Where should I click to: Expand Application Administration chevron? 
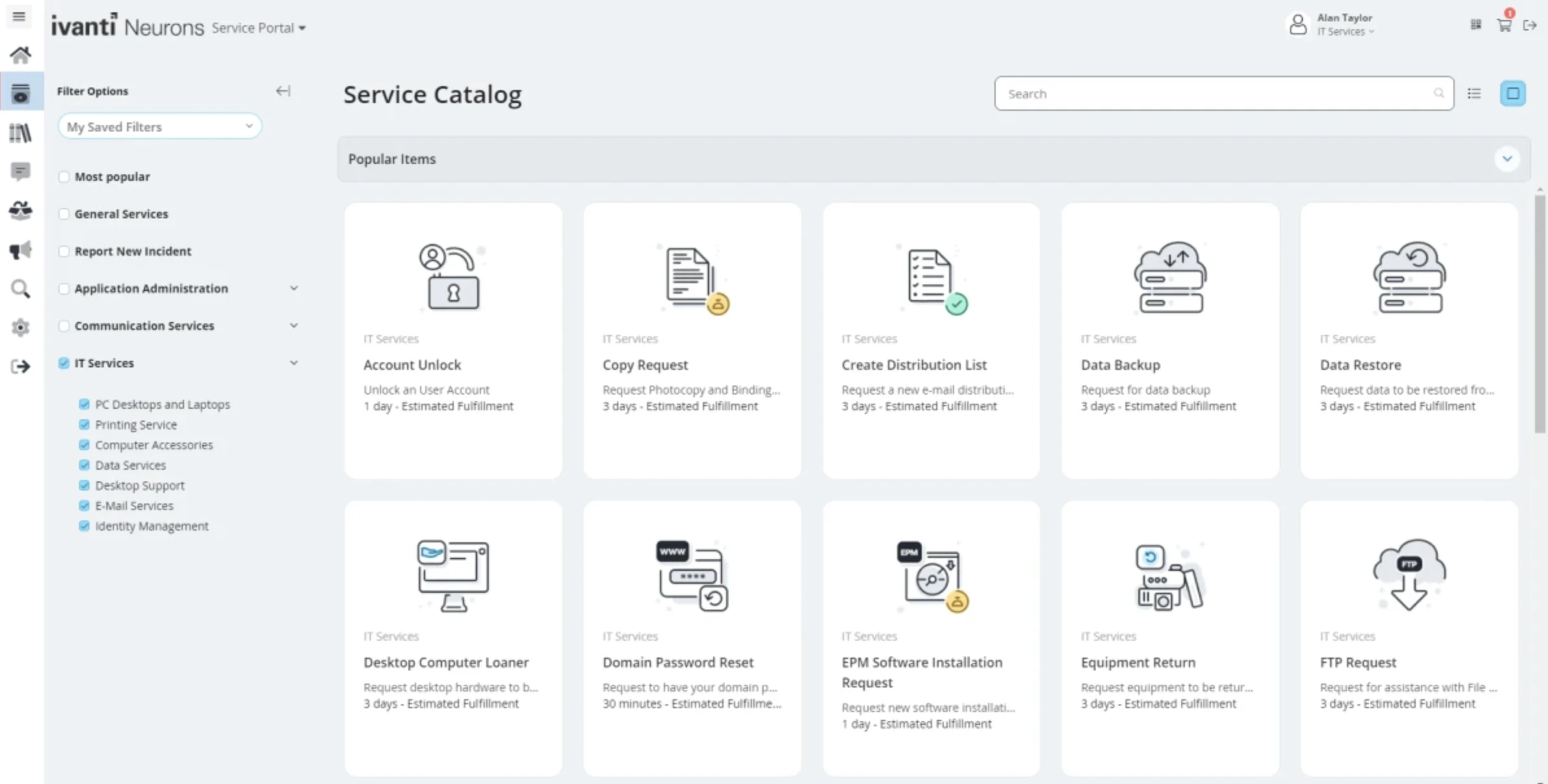[x=294, y=288]
